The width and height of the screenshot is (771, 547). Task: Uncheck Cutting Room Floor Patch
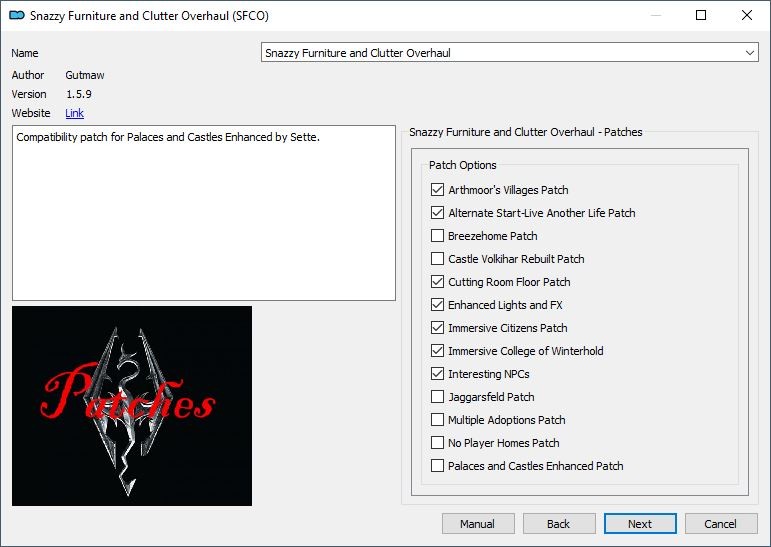pos(437,282)
